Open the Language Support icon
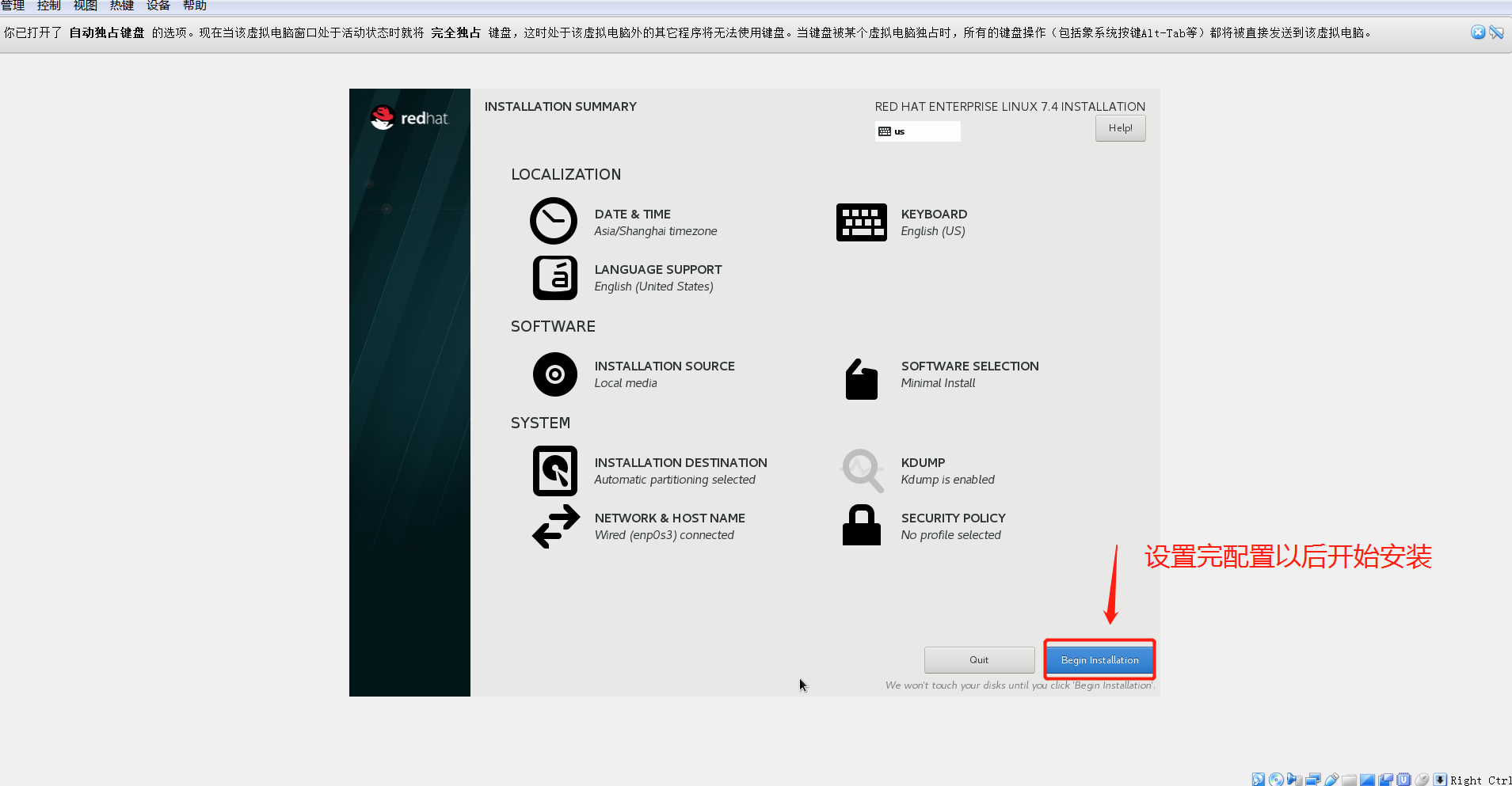 pos(555,278)
